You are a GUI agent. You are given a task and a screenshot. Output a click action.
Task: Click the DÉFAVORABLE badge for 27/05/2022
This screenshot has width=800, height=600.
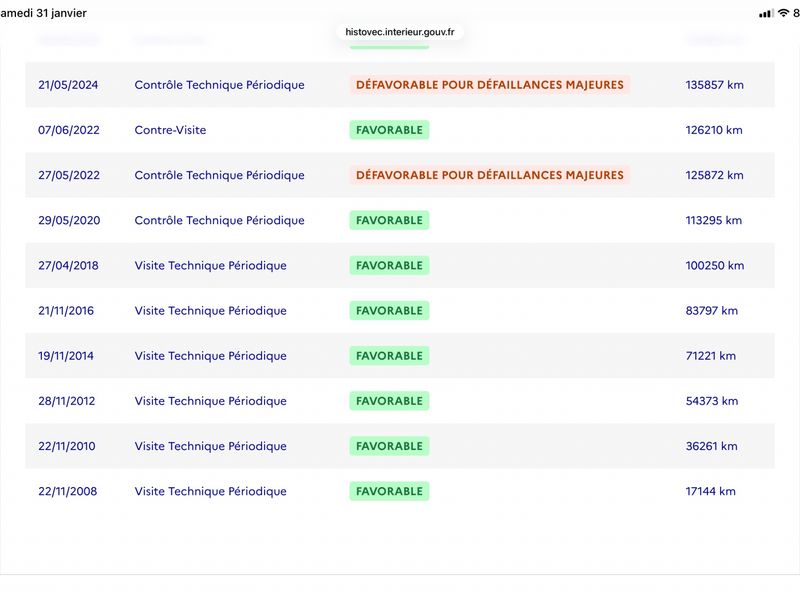point(489,175)
